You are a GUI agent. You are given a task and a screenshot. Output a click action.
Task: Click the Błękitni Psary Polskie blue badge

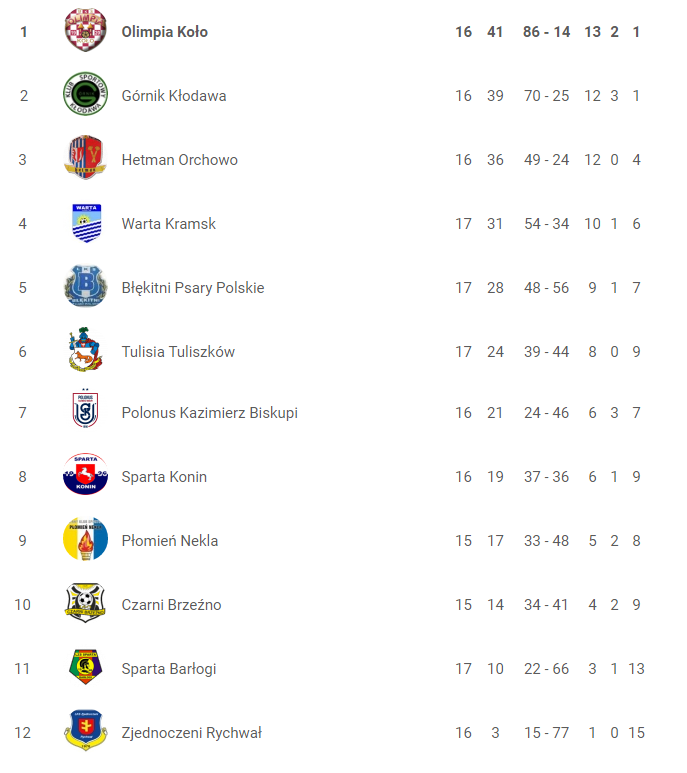tap(85, 286)
